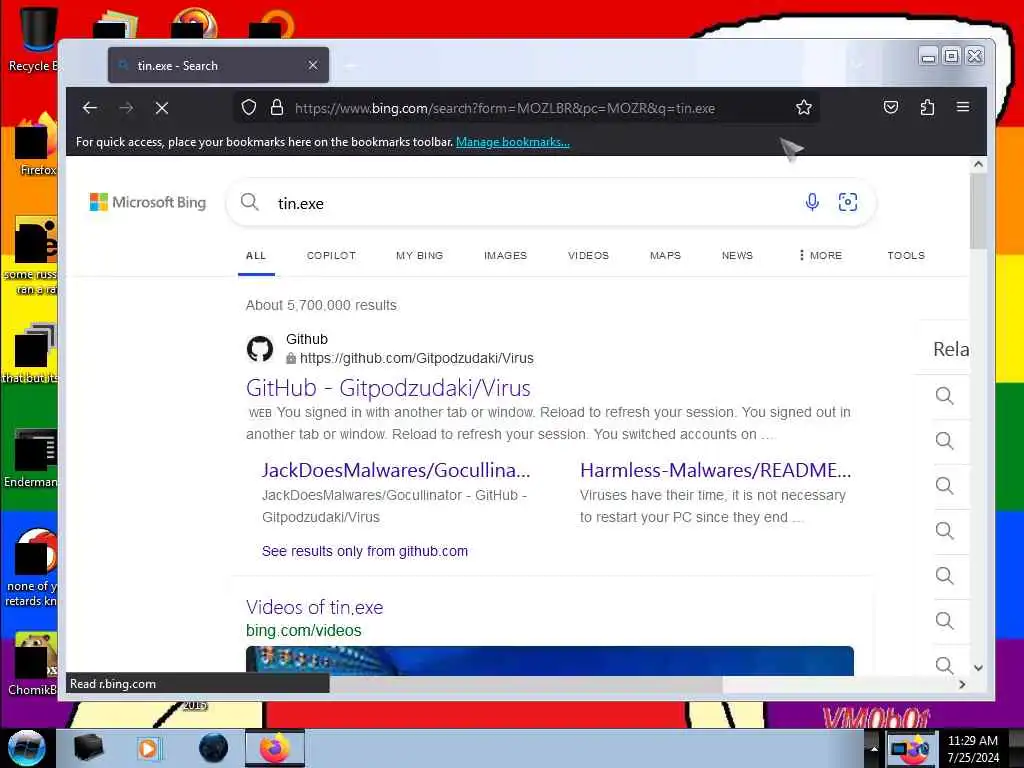Open the Windows Start button
Image resolution: width=1024 pixels, height=768 pixels.
click(26, 748)
